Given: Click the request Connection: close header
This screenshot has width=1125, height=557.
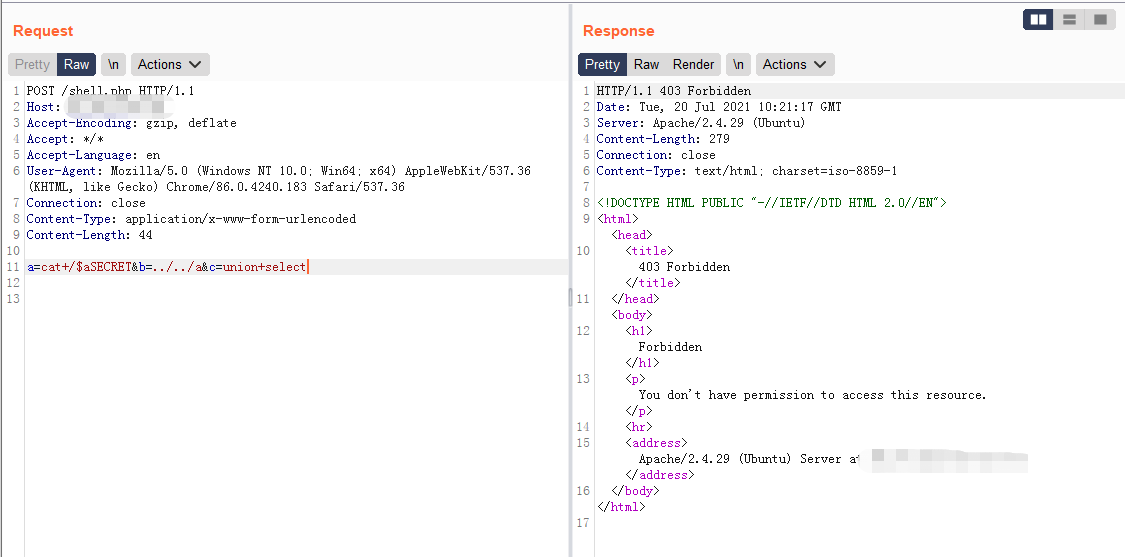Looking at the screenshot, I should click(86, 203).
